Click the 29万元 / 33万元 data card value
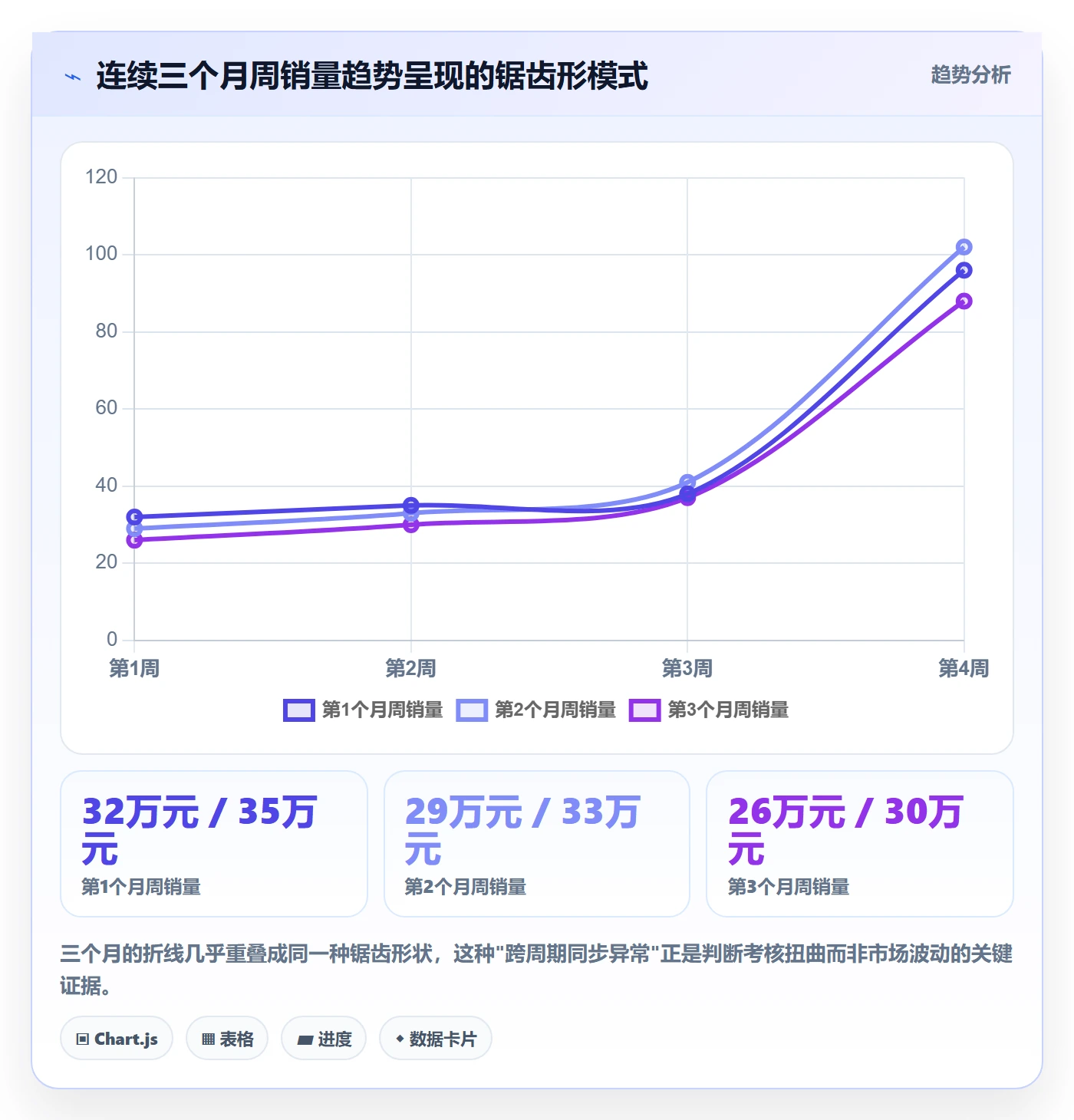1074x1120 pixels. click(522, 831)
